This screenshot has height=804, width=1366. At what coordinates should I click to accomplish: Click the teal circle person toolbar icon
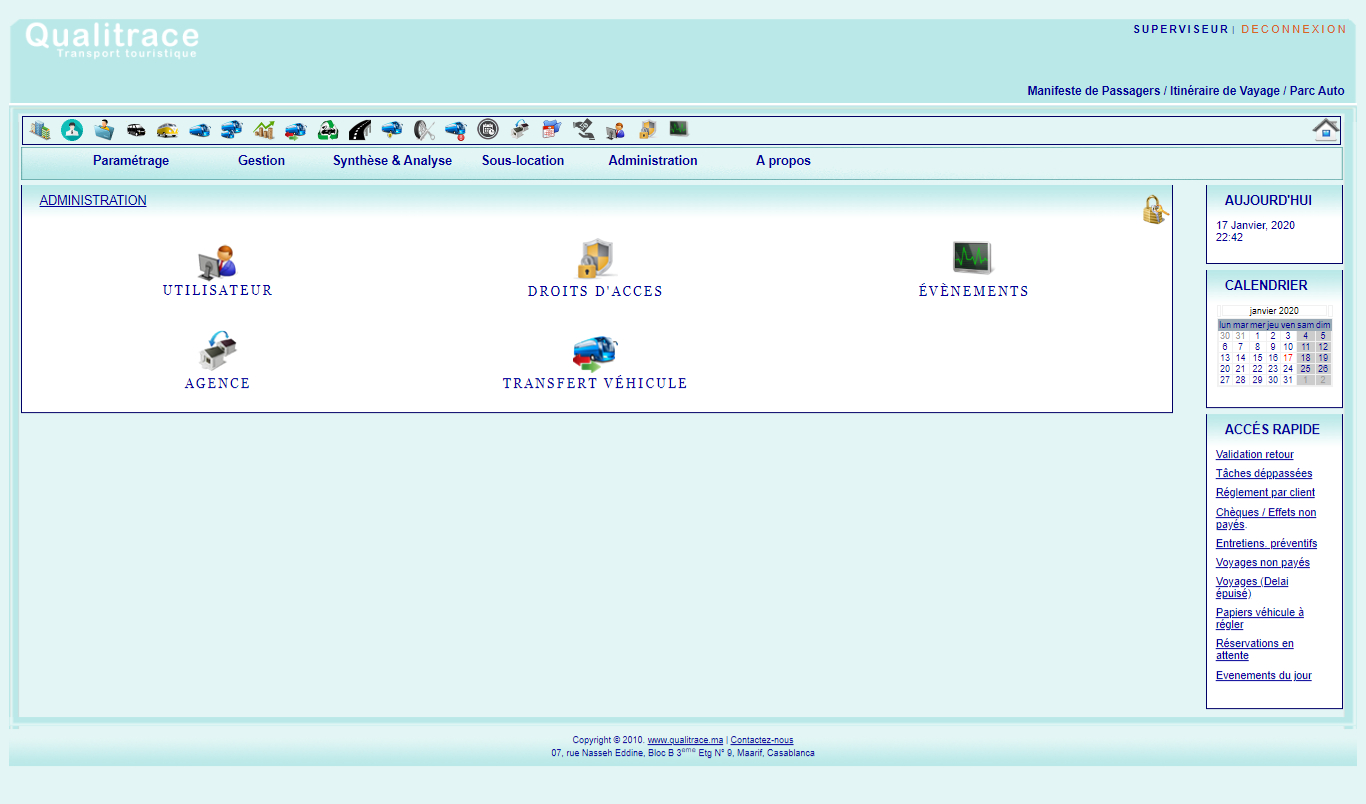point(72,130)
